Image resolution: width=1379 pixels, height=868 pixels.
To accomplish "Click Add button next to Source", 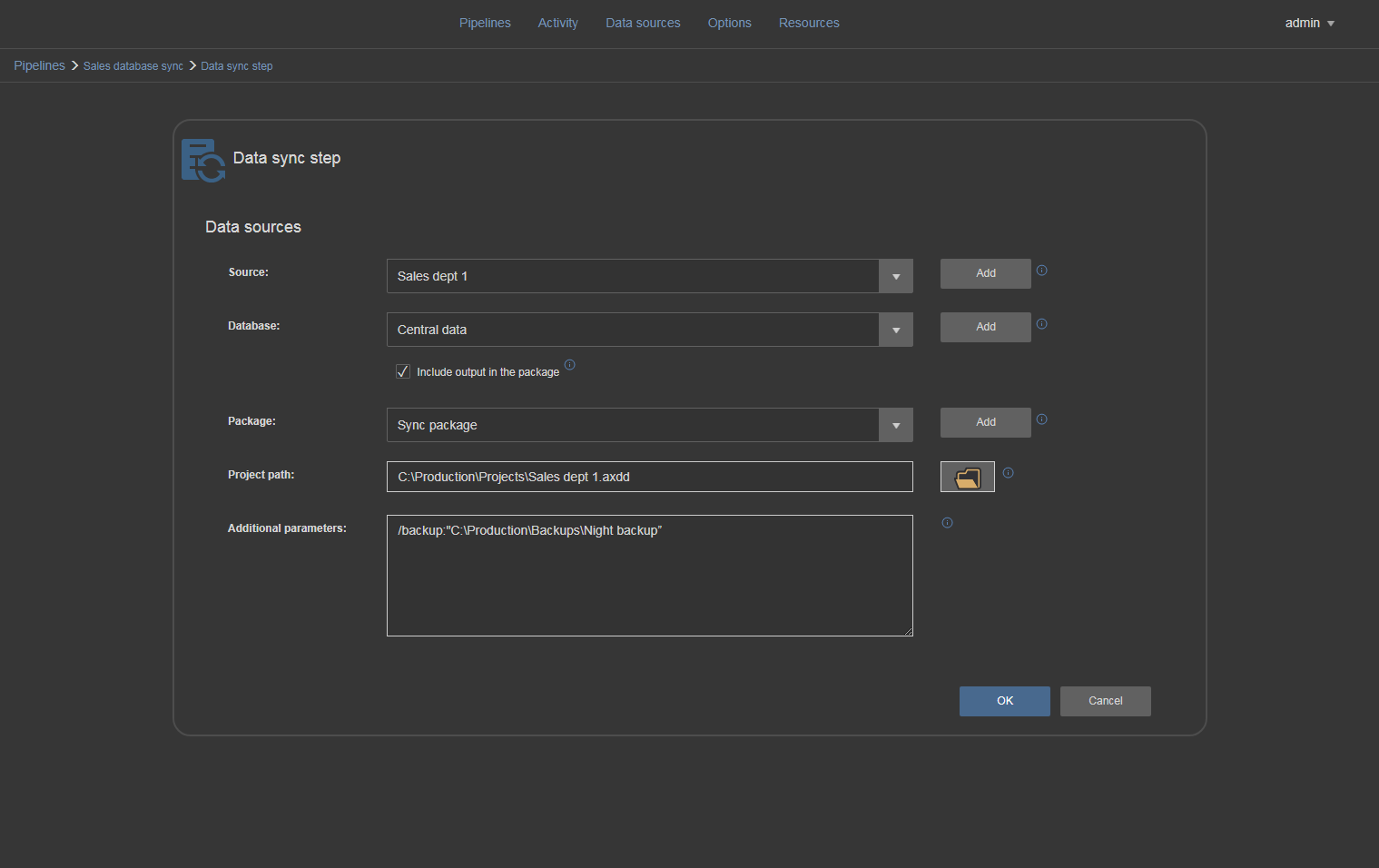I will [985, 273].
